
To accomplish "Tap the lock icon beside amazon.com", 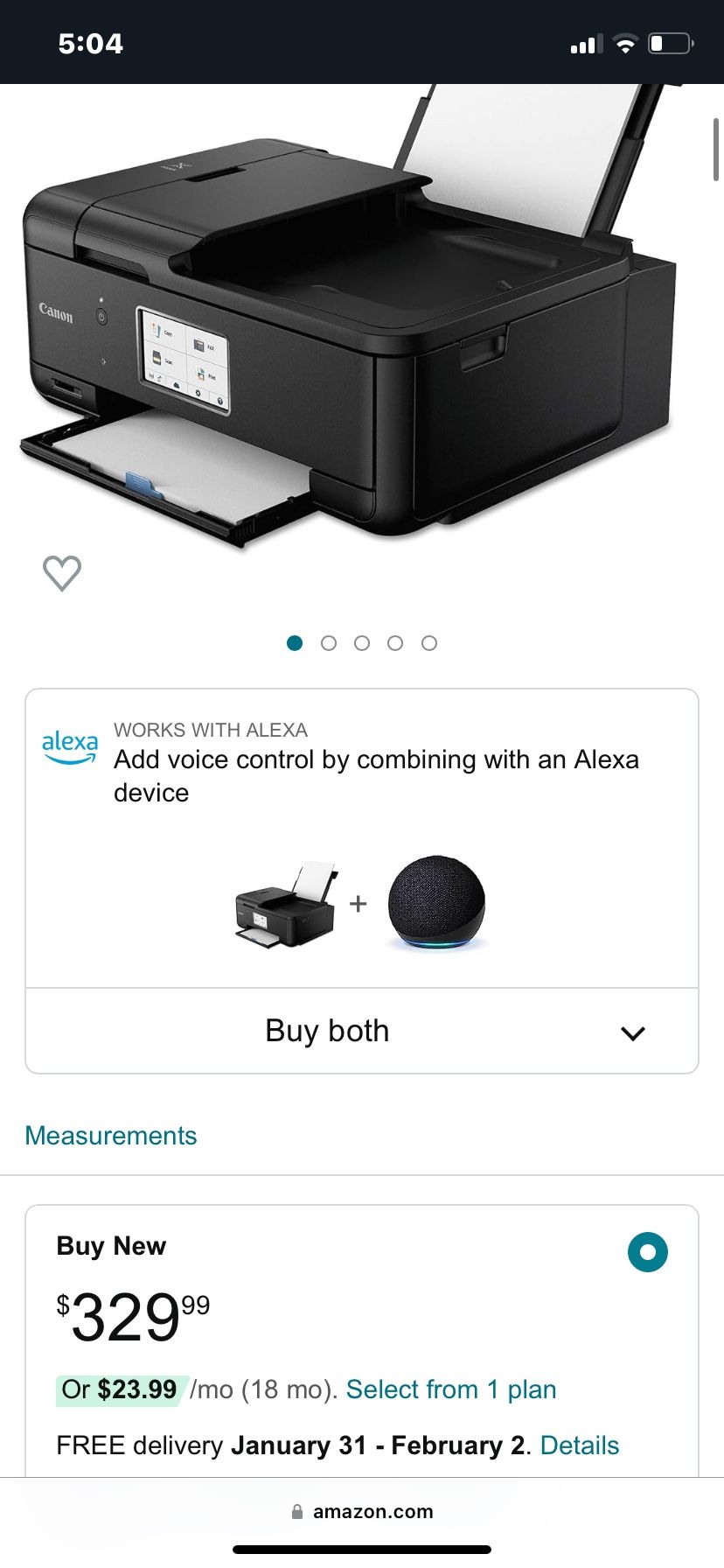I will 297,1511.
